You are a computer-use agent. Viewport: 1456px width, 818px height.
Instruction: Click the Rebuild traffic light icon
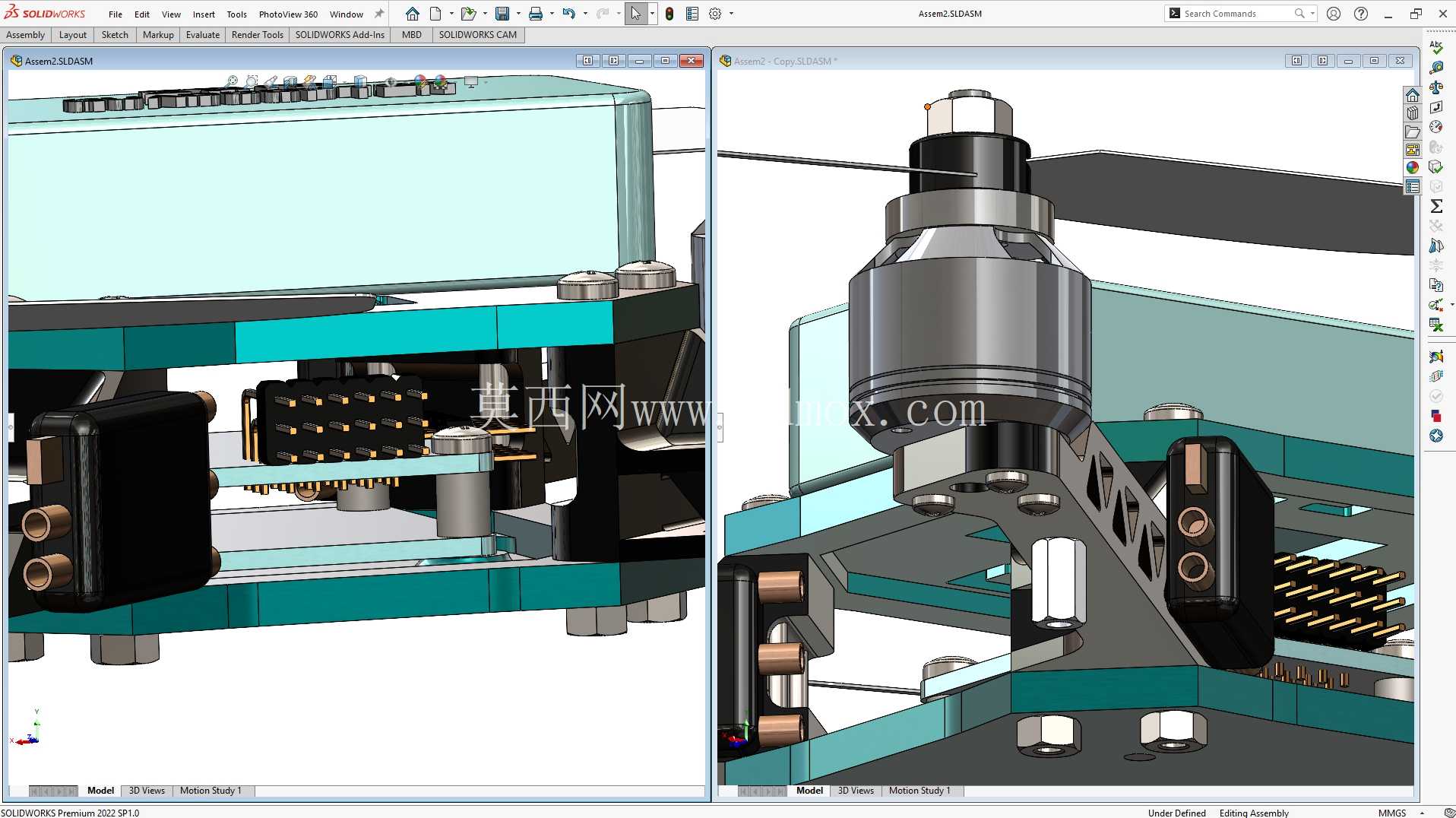pyautogui.click(x=669, y=14)
